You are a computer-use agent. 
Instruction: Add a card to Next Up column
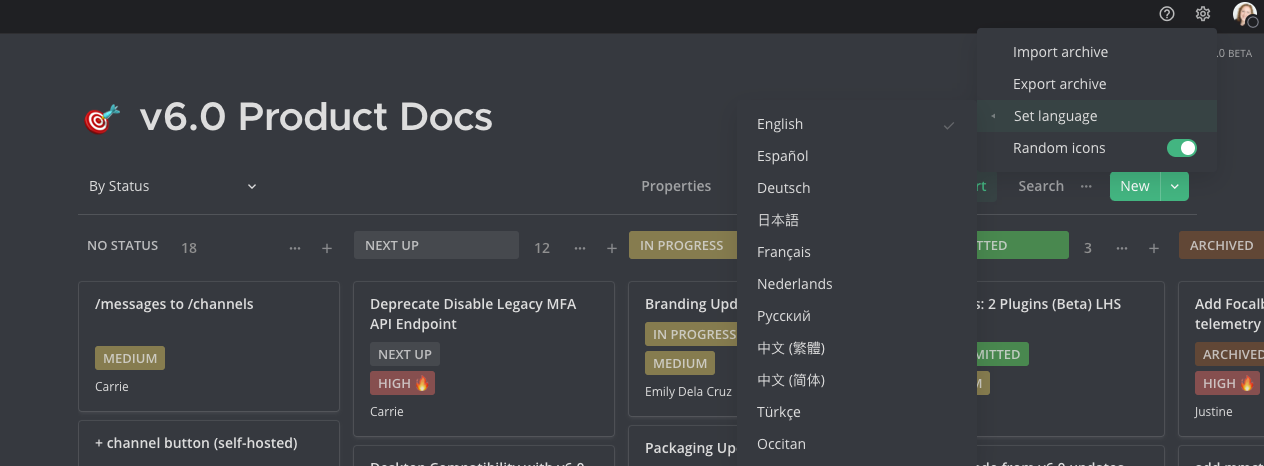pos(611,248)
